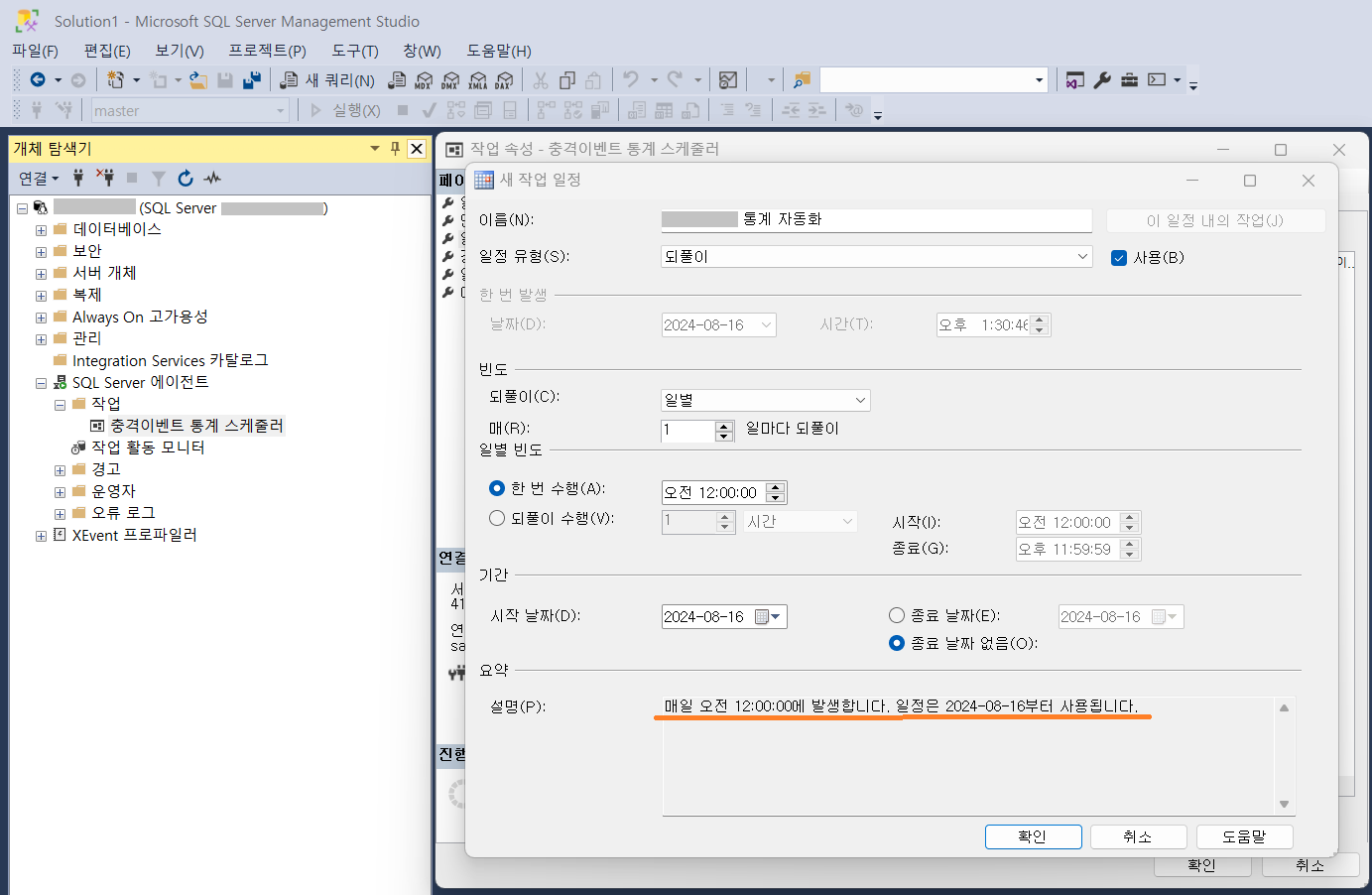Open the 보기(V) menu
Screen dimensions: 1372x895
[180, 51]
